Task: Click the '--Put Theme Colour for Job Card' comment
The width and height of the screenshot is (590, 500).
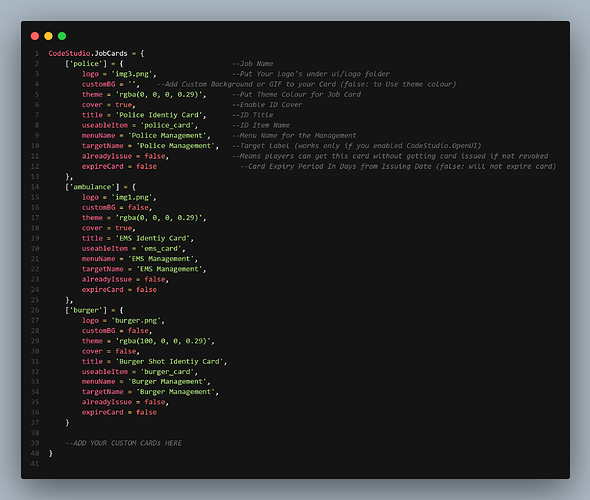Action: 297,94
